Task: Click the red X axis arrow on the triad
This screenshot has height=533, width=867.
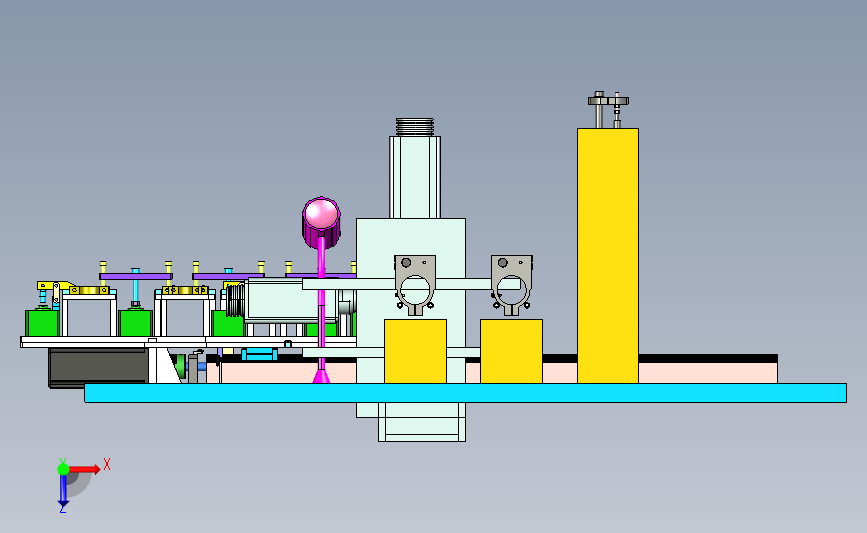Action: pyautogui.click(x=84, y=469)
